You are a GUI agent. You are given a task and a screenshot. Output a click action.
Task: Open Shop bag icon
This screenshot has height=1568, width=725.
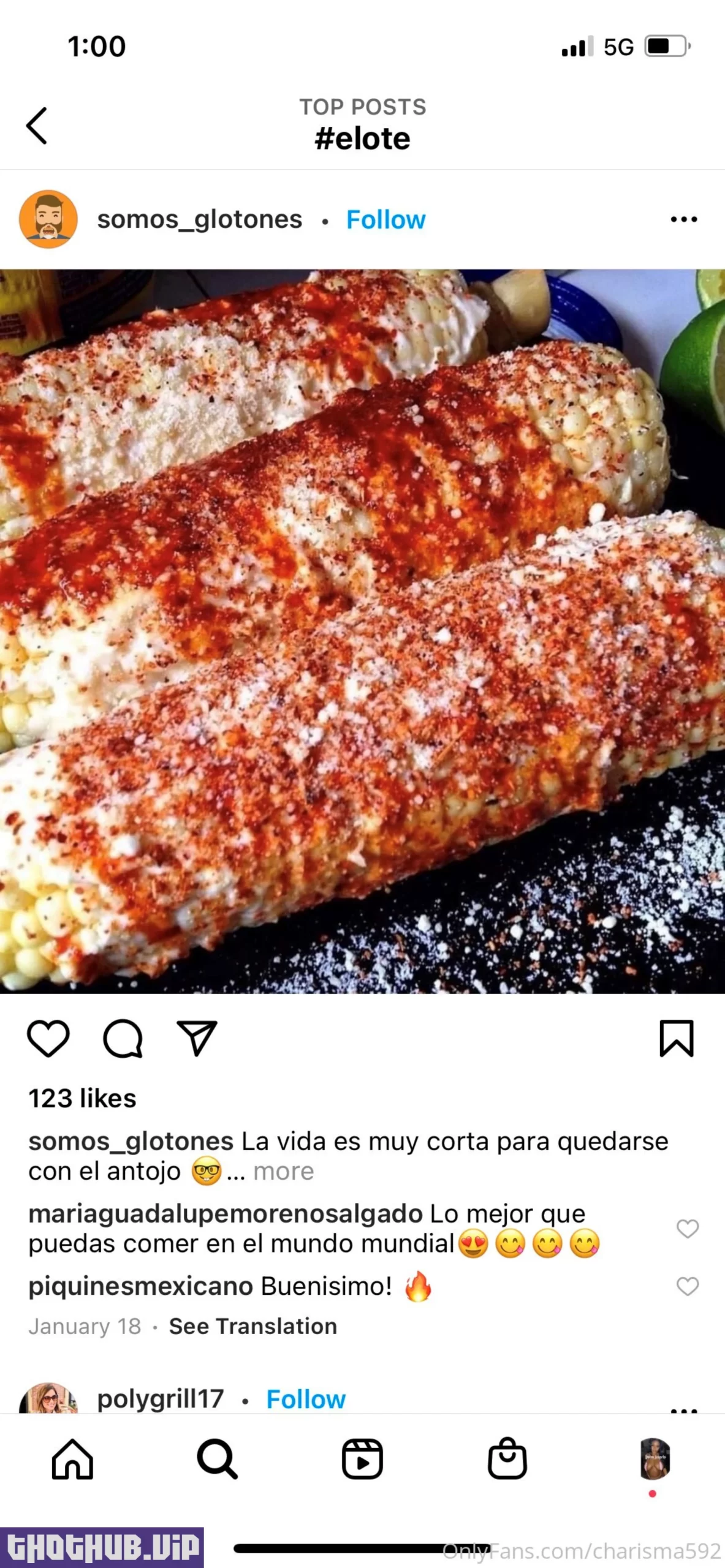(x=507, y=1459)
